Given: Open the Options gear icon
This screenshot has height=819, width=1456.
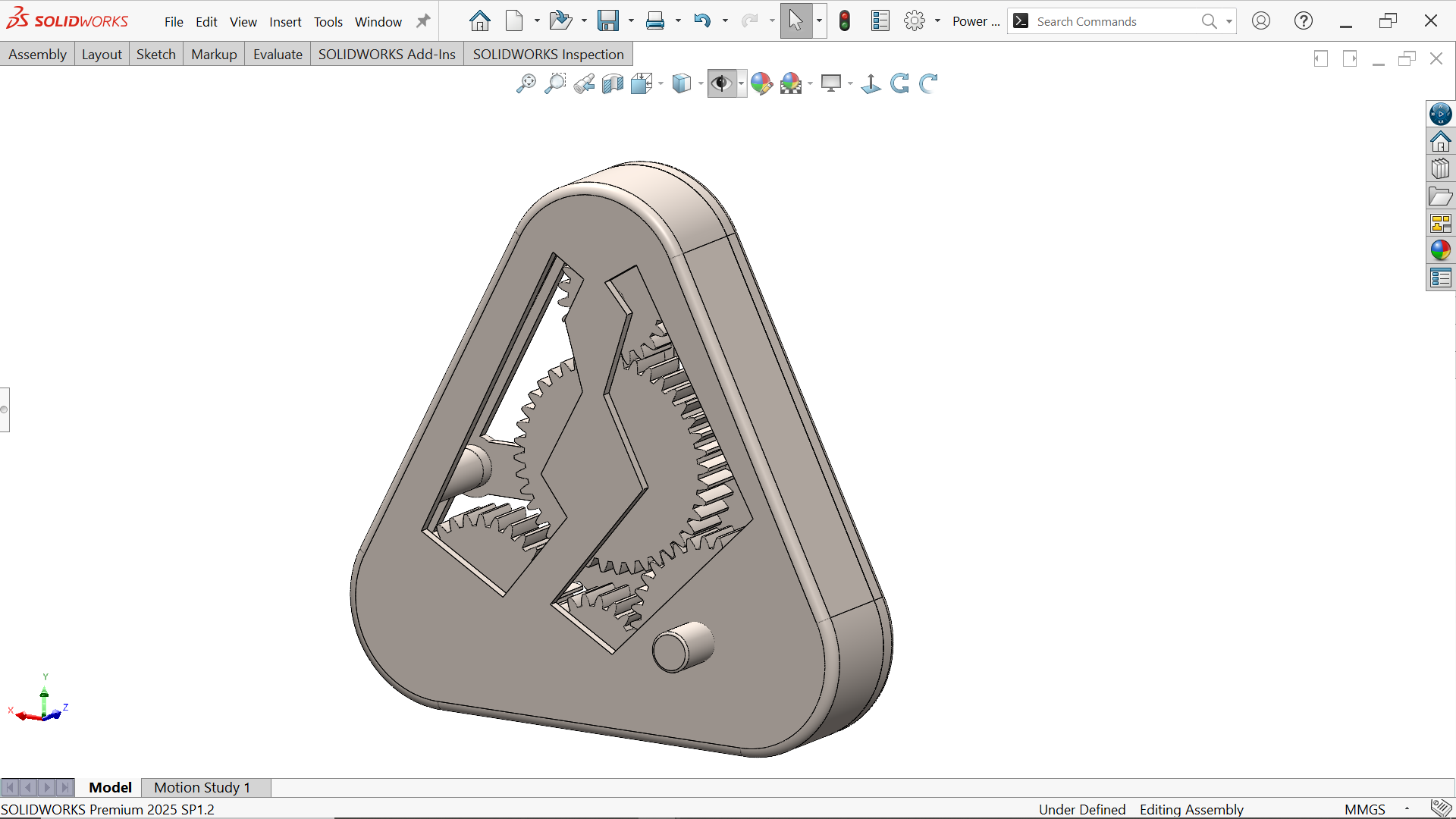Looking at the screenshot, I should coord(915,21).
